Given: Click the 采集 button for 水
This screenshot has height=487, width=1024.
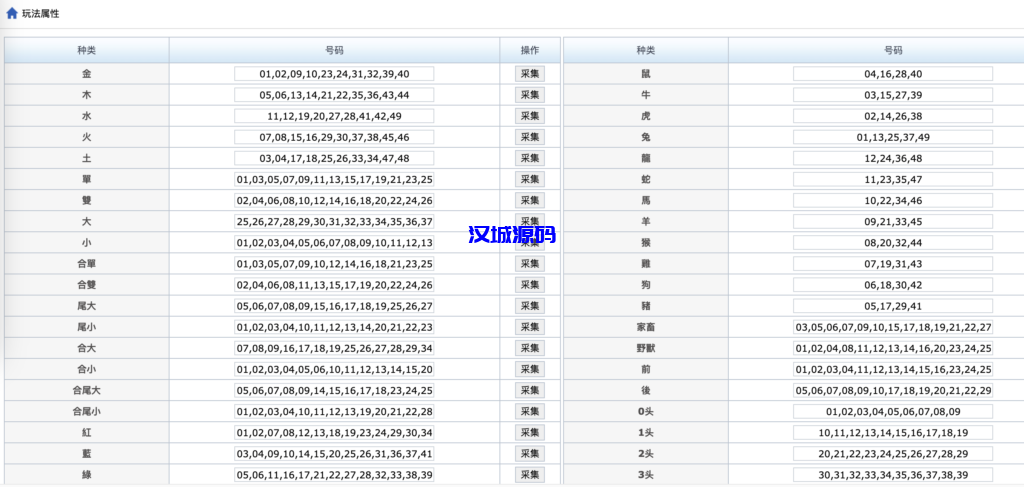Looking at the screenshot, I should (x=529, y=116).
